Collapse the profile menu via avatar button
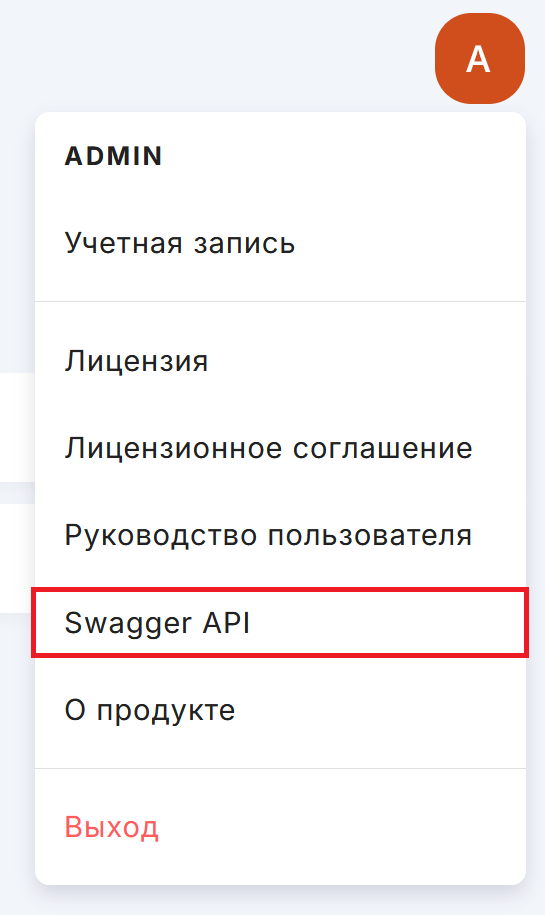 (x=480, y=58)
